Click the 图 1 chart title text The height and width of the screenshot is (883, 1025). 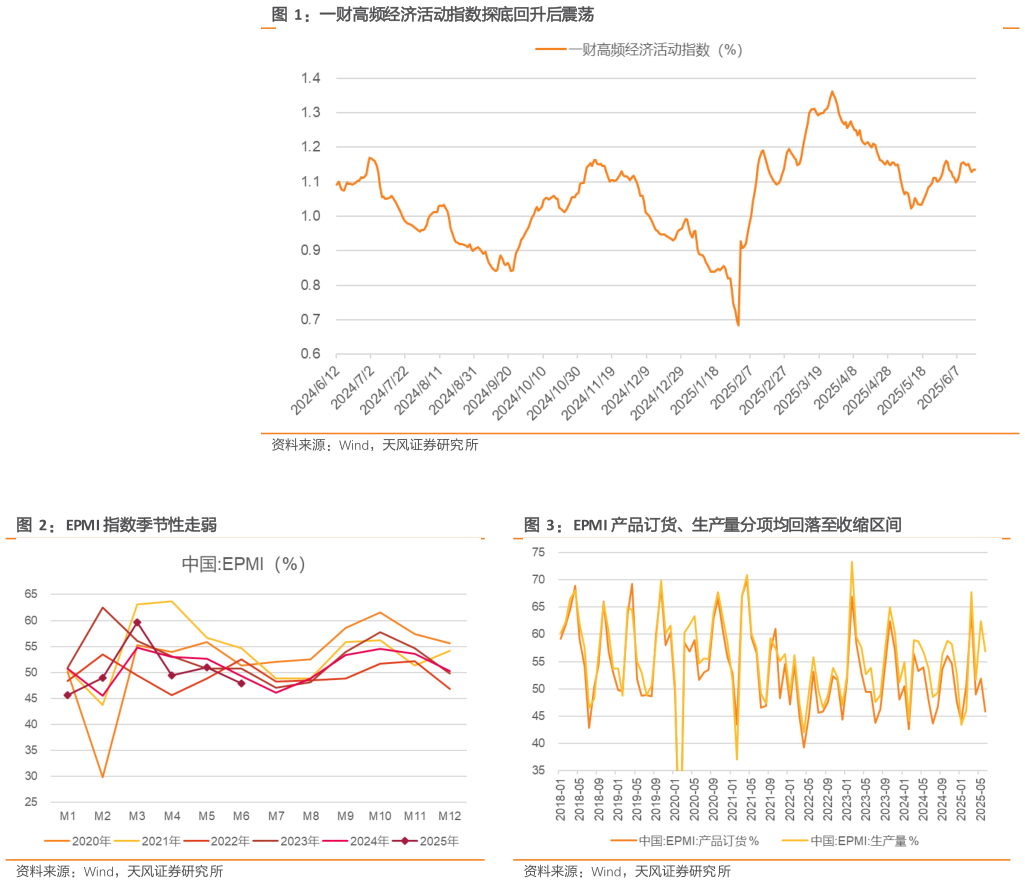[437, 14]
